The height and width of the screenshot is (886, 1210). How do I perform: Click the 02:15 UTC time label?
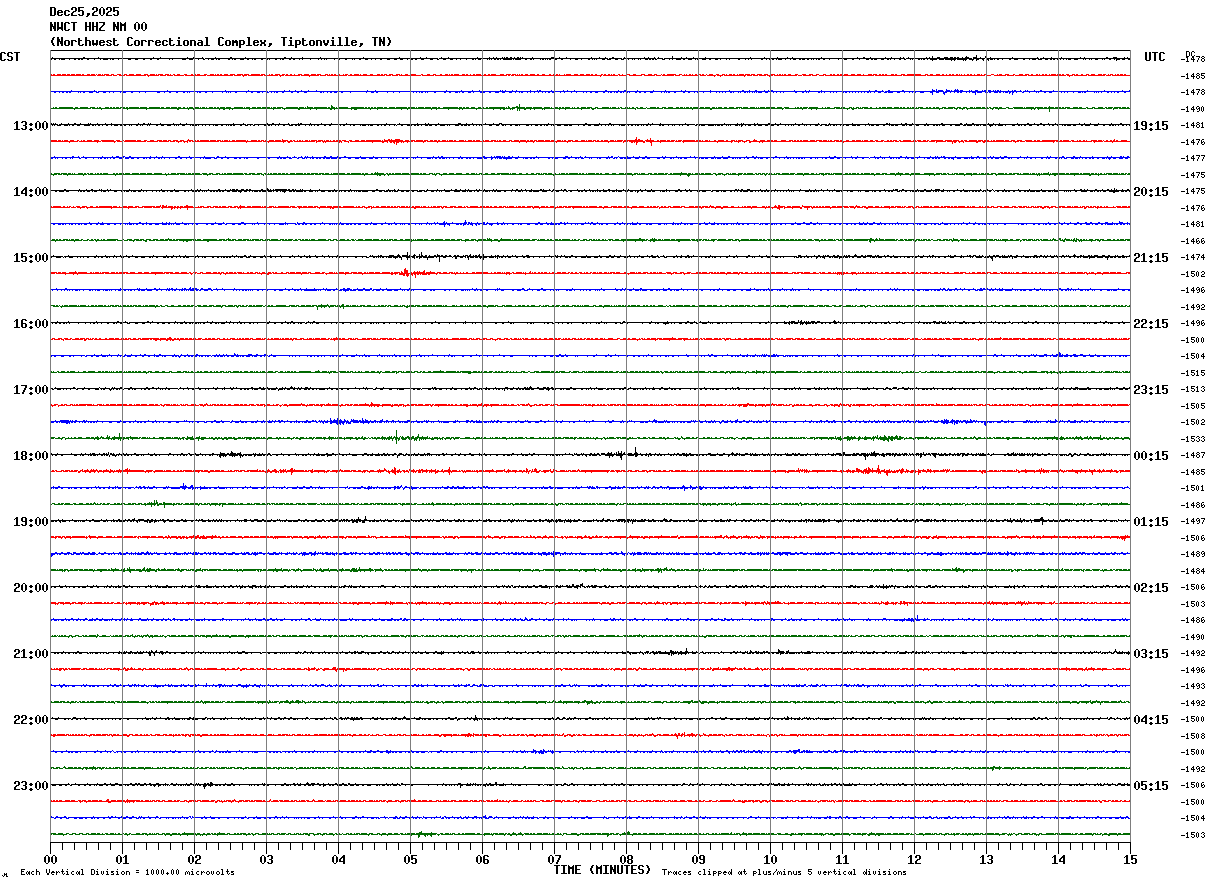pyautogui.click(x=1151, y=588)
